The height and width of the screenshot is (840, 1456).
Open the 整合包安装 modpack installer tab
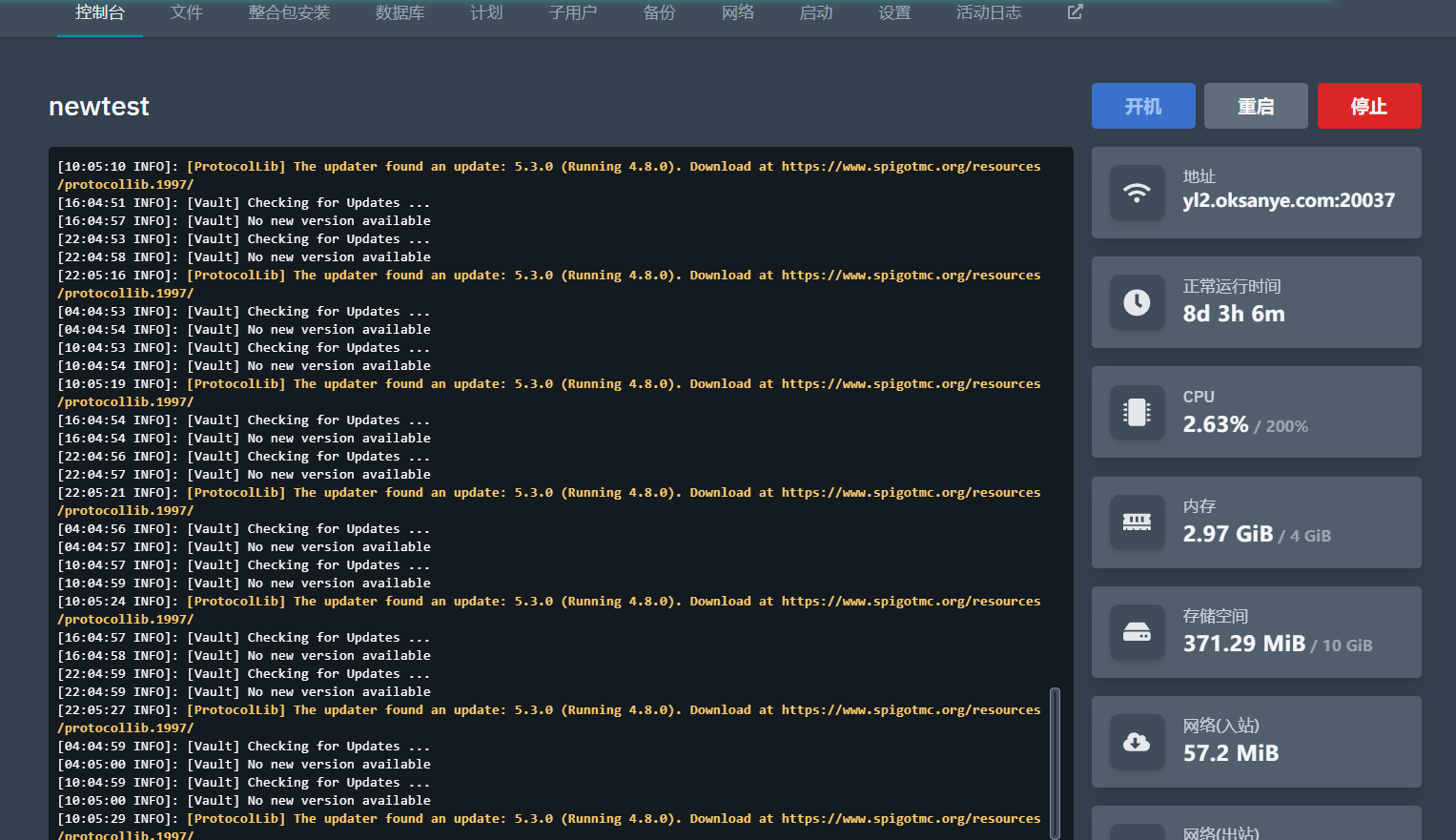click(289, 13)
